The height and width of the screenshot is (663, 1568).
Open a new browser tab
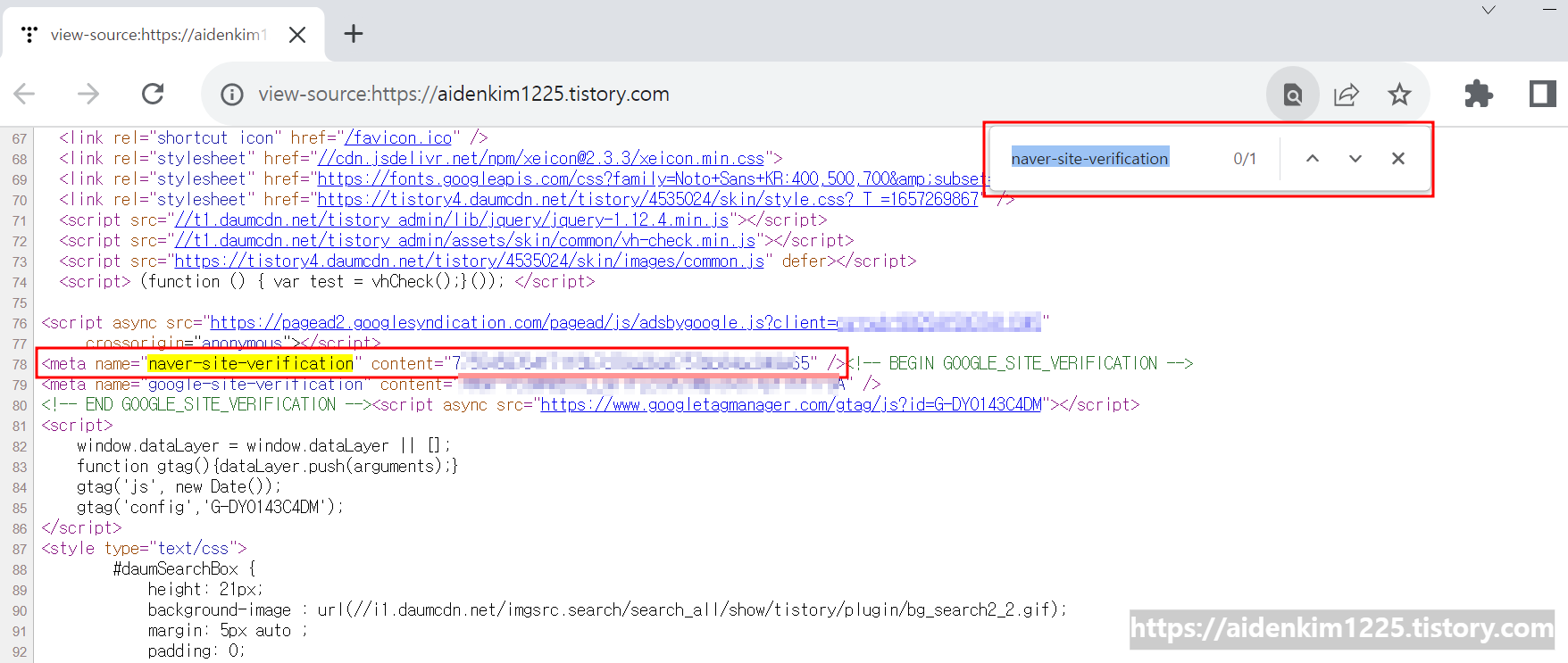[x=354, y=34]
